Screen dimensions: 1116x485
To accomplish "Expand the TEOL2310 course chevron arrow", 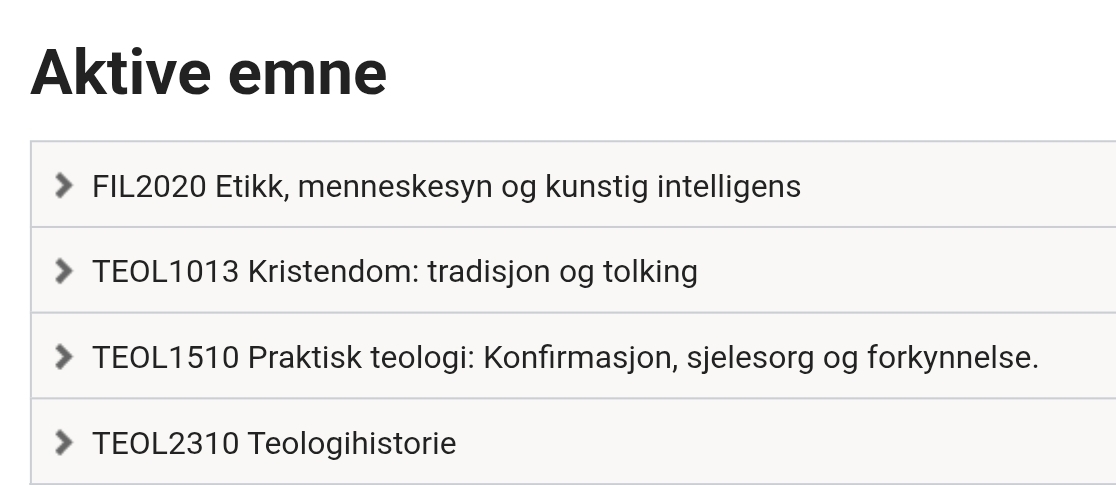I will 64,442.
